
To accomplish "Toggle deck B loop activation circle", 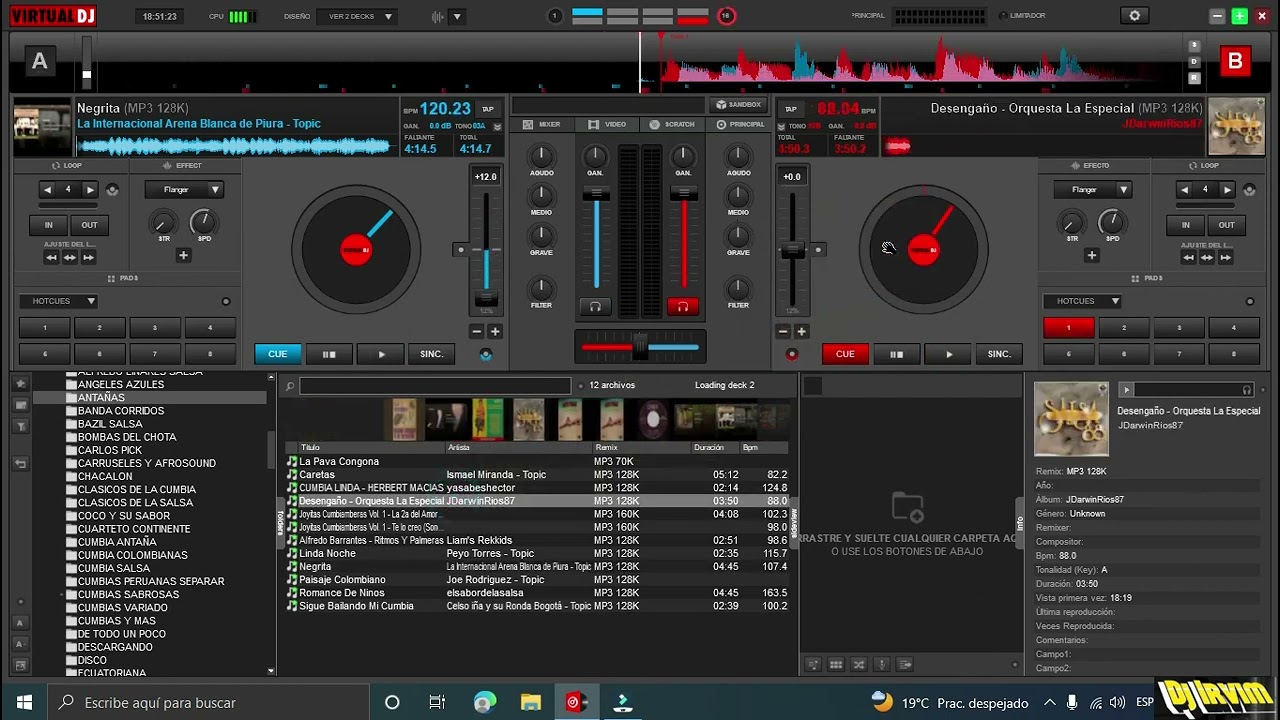I will pyautogui.click(x=1249, y=189).
